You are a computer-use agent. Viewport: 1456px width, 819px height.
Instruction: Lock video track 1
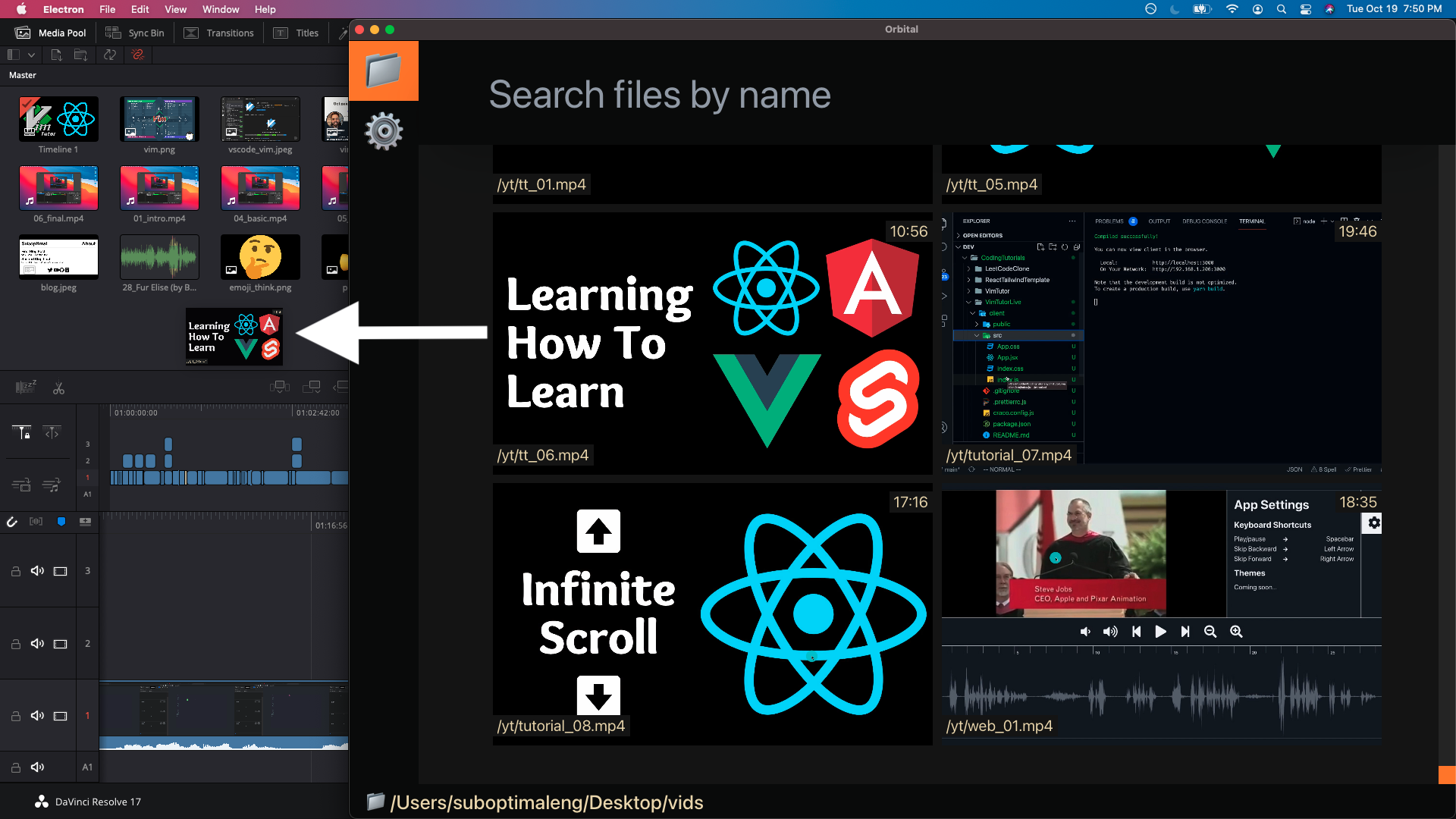pos(15,716)
